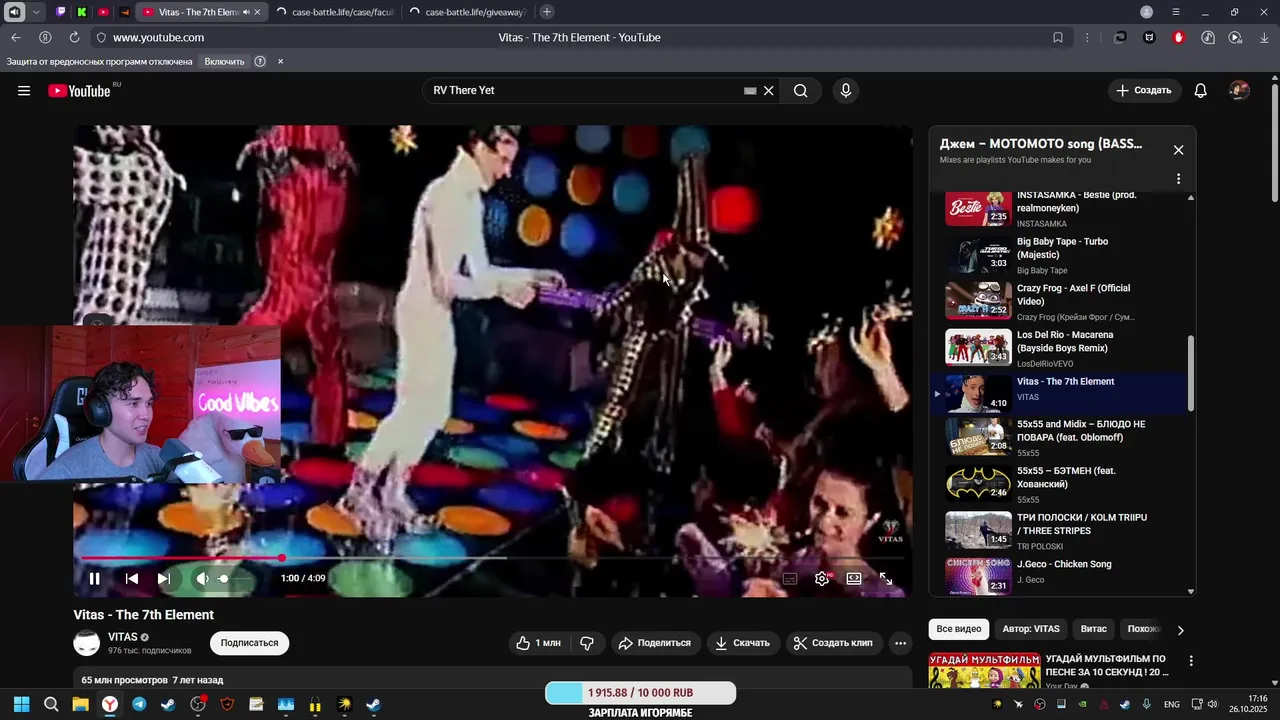Open the on-screen keyboard in search box
Viewport: 1280px width, 720px height.
(x=750, y=91)
